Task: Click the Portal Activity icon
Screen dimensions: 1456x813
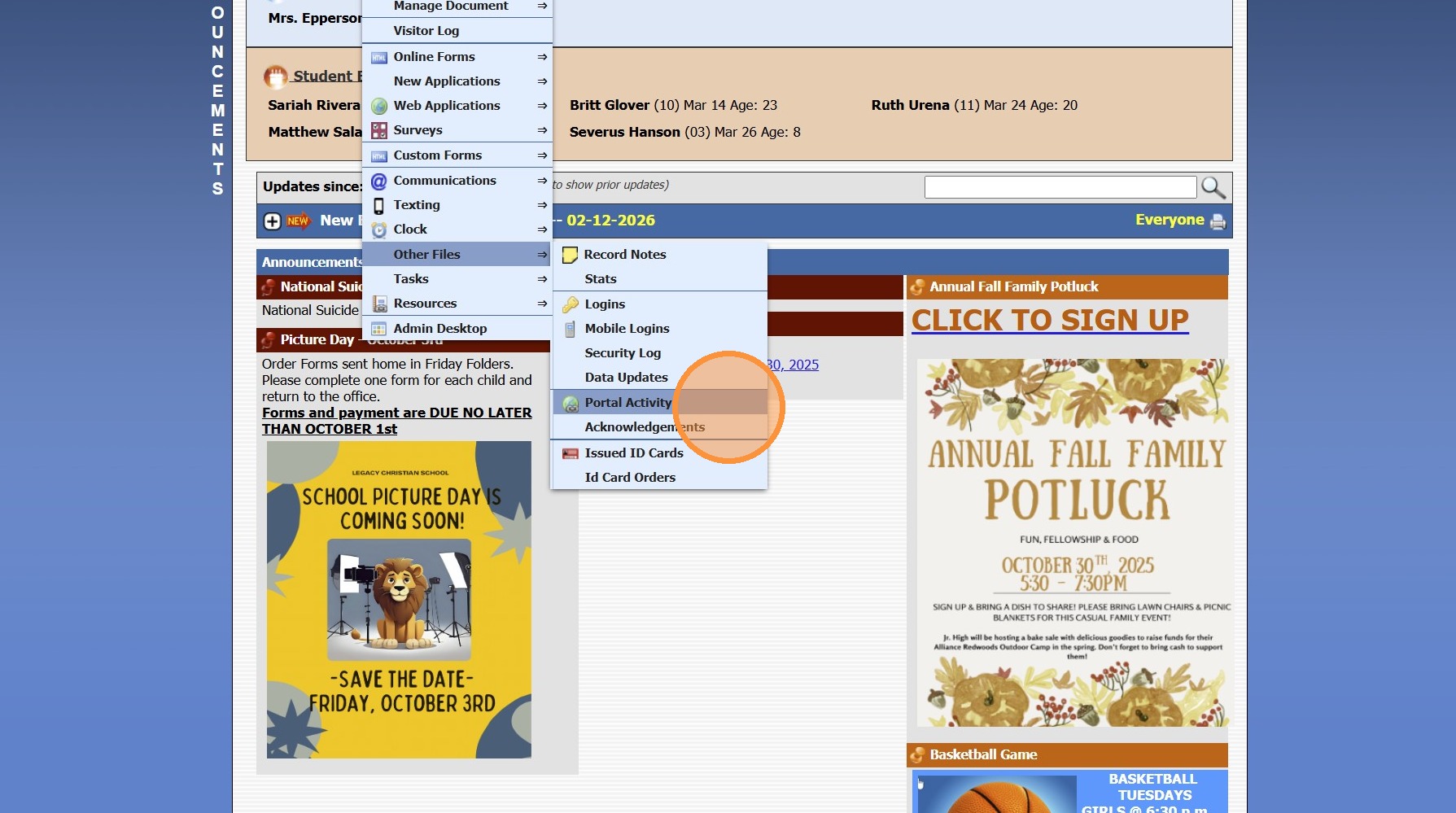Action: pos(571,403)
